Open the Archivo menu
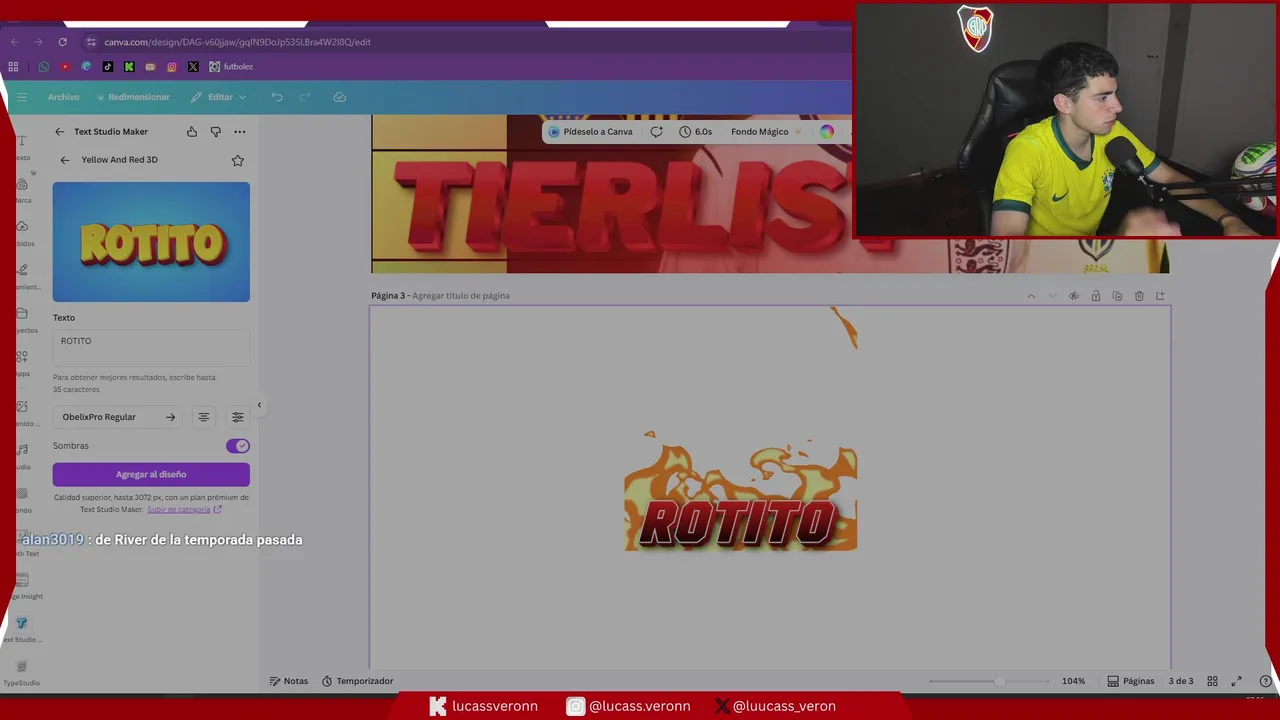Image resolution: width=1280 pixels, height=720 pixels. tap(63, 97)
